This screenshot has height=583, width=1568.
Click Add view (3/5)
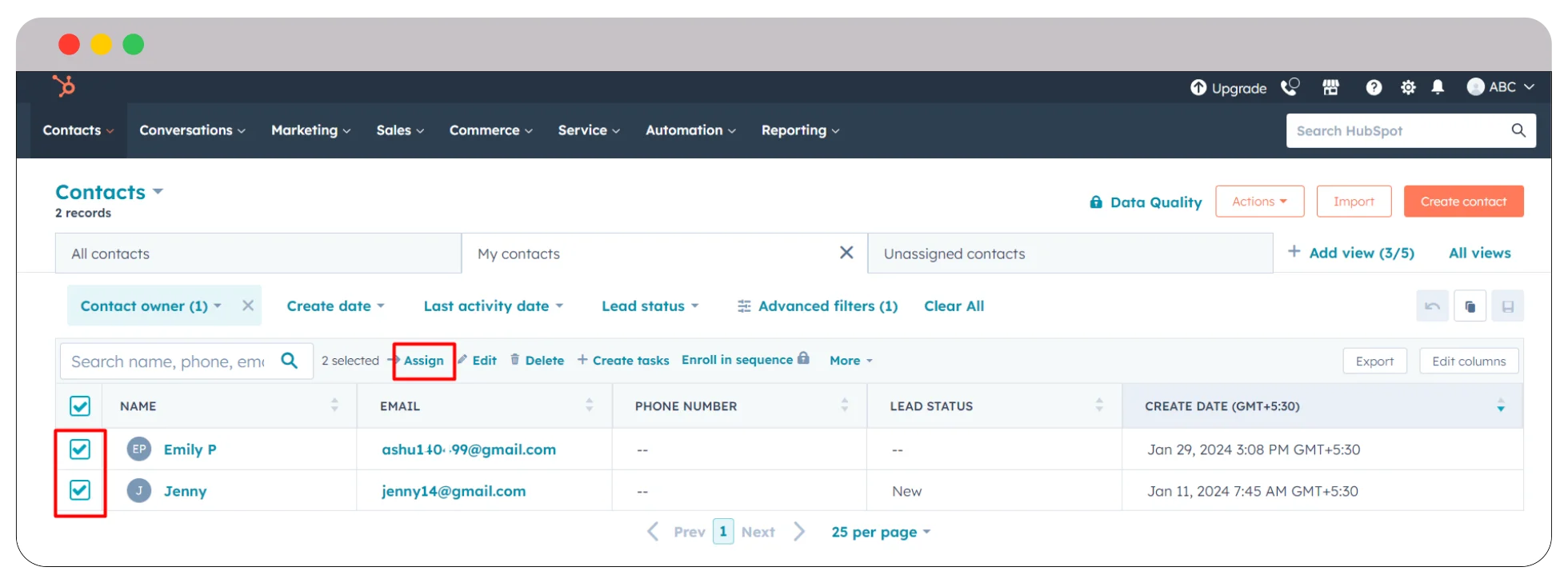pos(1351,253)
